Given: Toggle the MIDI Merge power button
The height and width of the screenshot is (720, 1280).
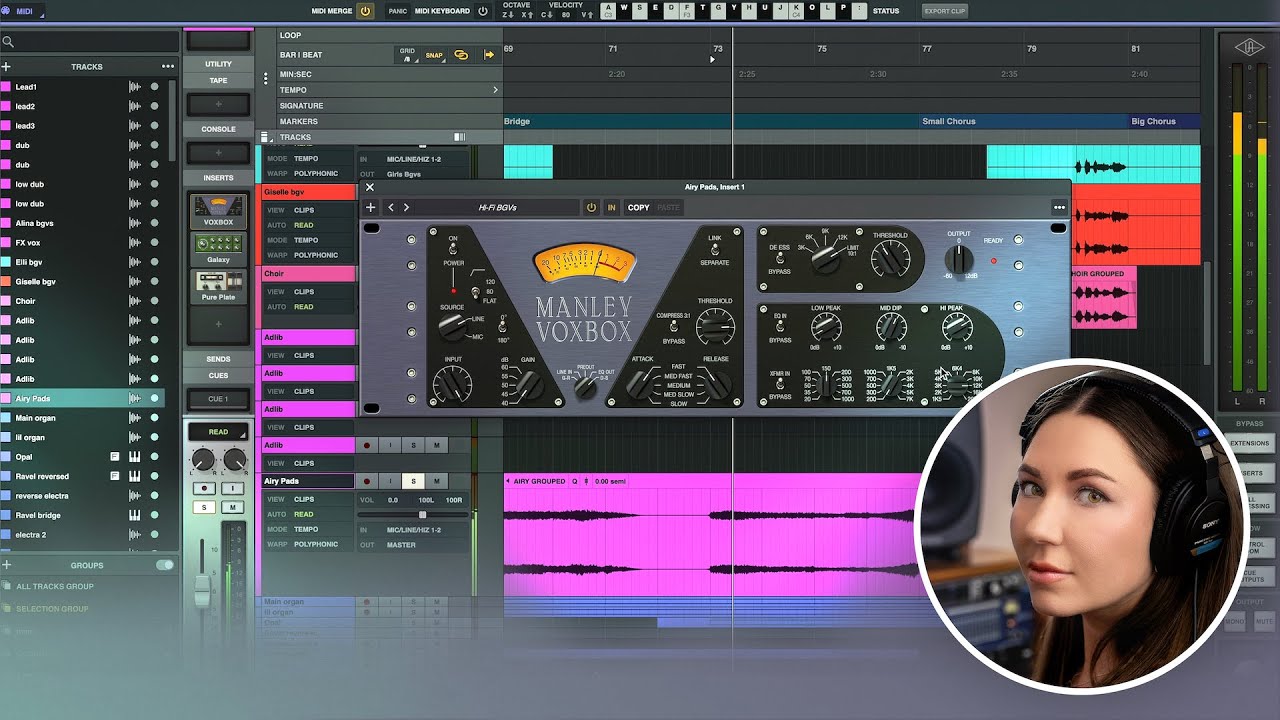Looking at the screenshot, I should pyautogui.click(x=365, y=11).
